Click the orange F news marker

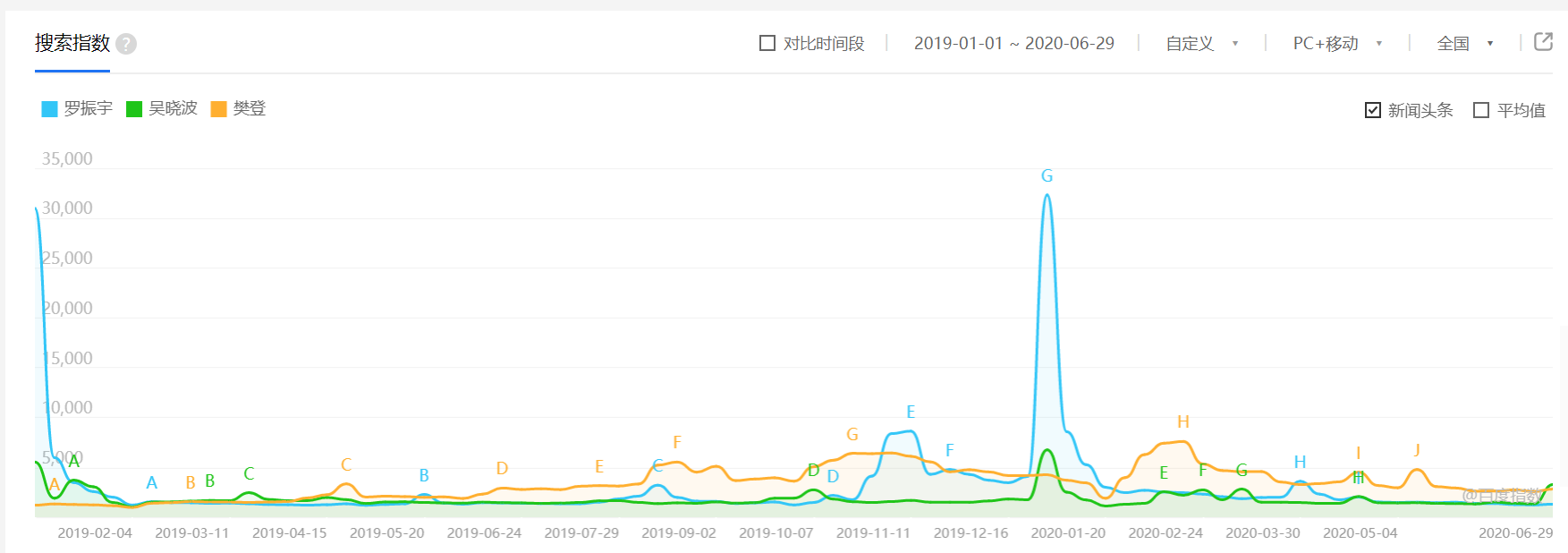click(677, 442)
